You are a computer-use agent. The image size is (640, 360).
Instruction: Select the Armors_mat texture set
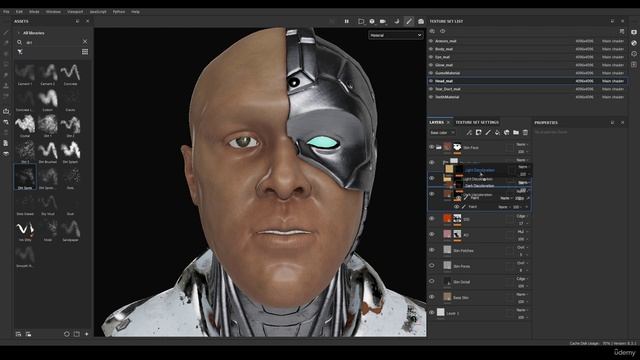click(527, 41)
